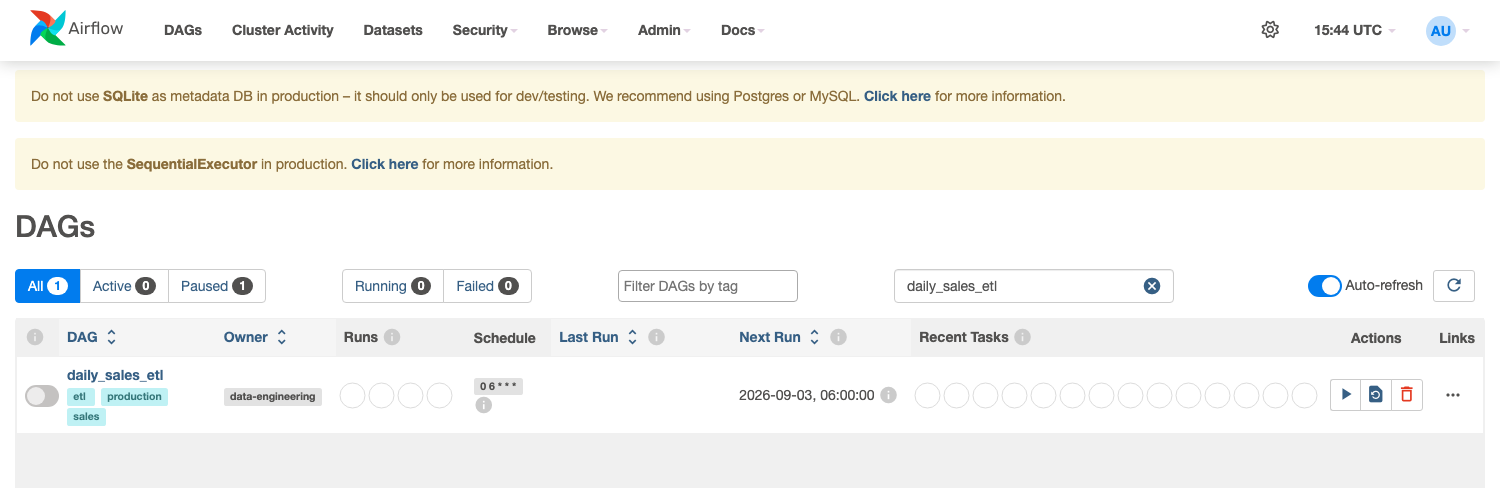Image resolution: width=1500 pixels, height=500 pixels.
Task: Select the Active filter tab
Action: pos(124,286)
